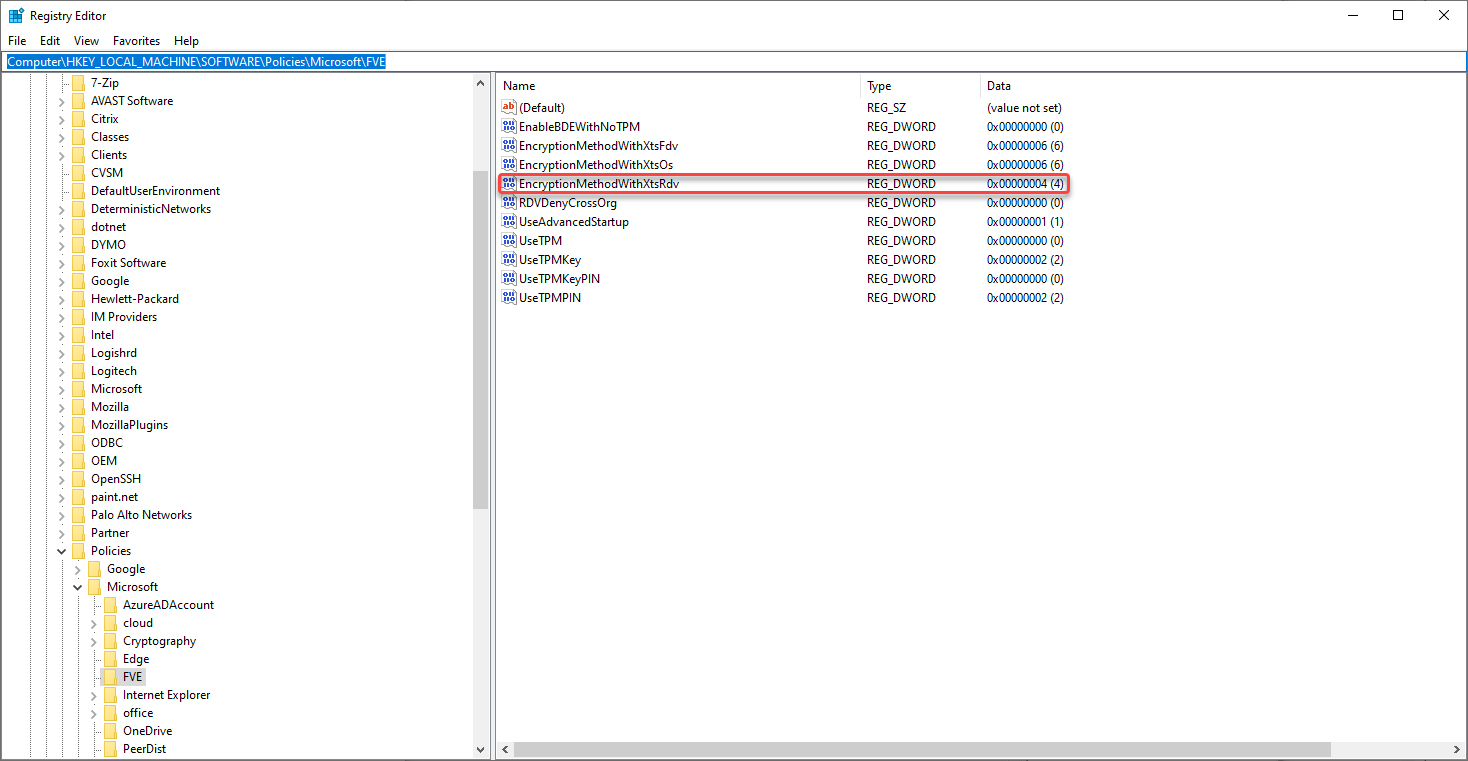The image size is (1468, 761).
Task: Select the IM Providers key
Action: pos(123,317)
